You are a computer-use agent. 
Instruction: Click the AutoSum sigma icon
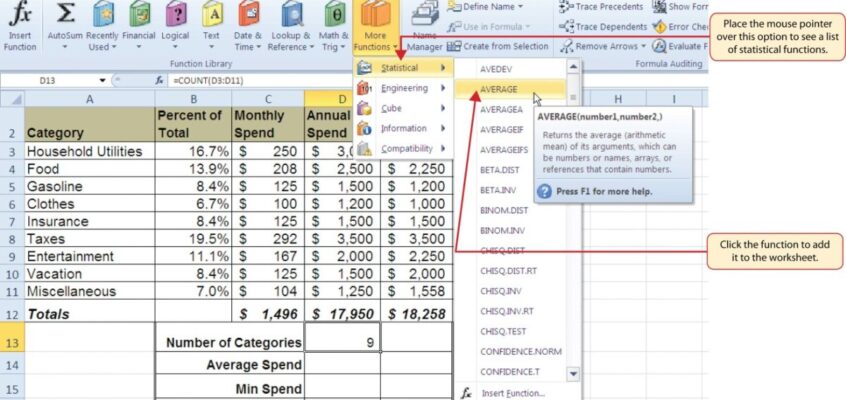point(66,13)
